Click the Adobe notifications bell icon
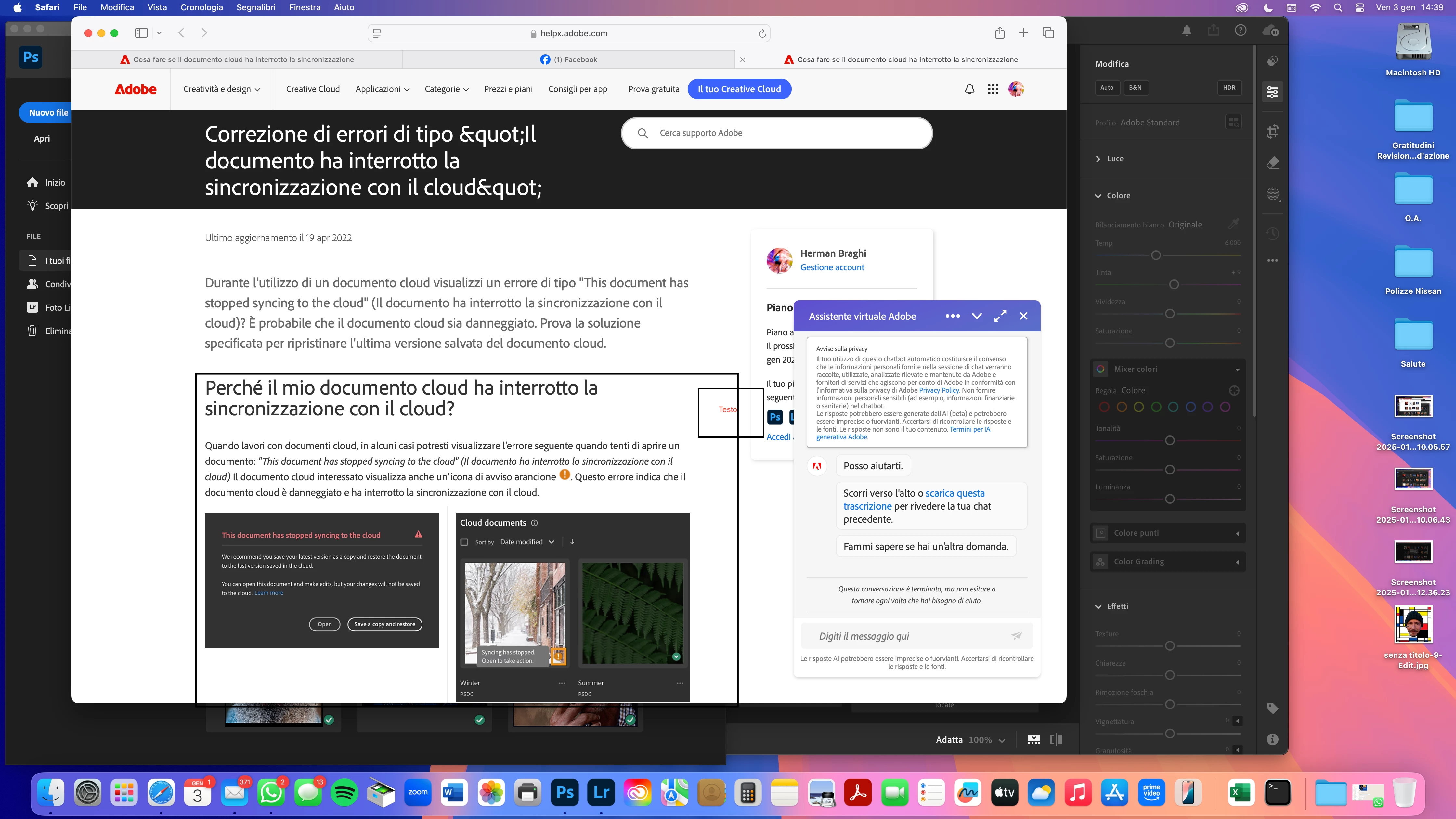 click(969, 89)
